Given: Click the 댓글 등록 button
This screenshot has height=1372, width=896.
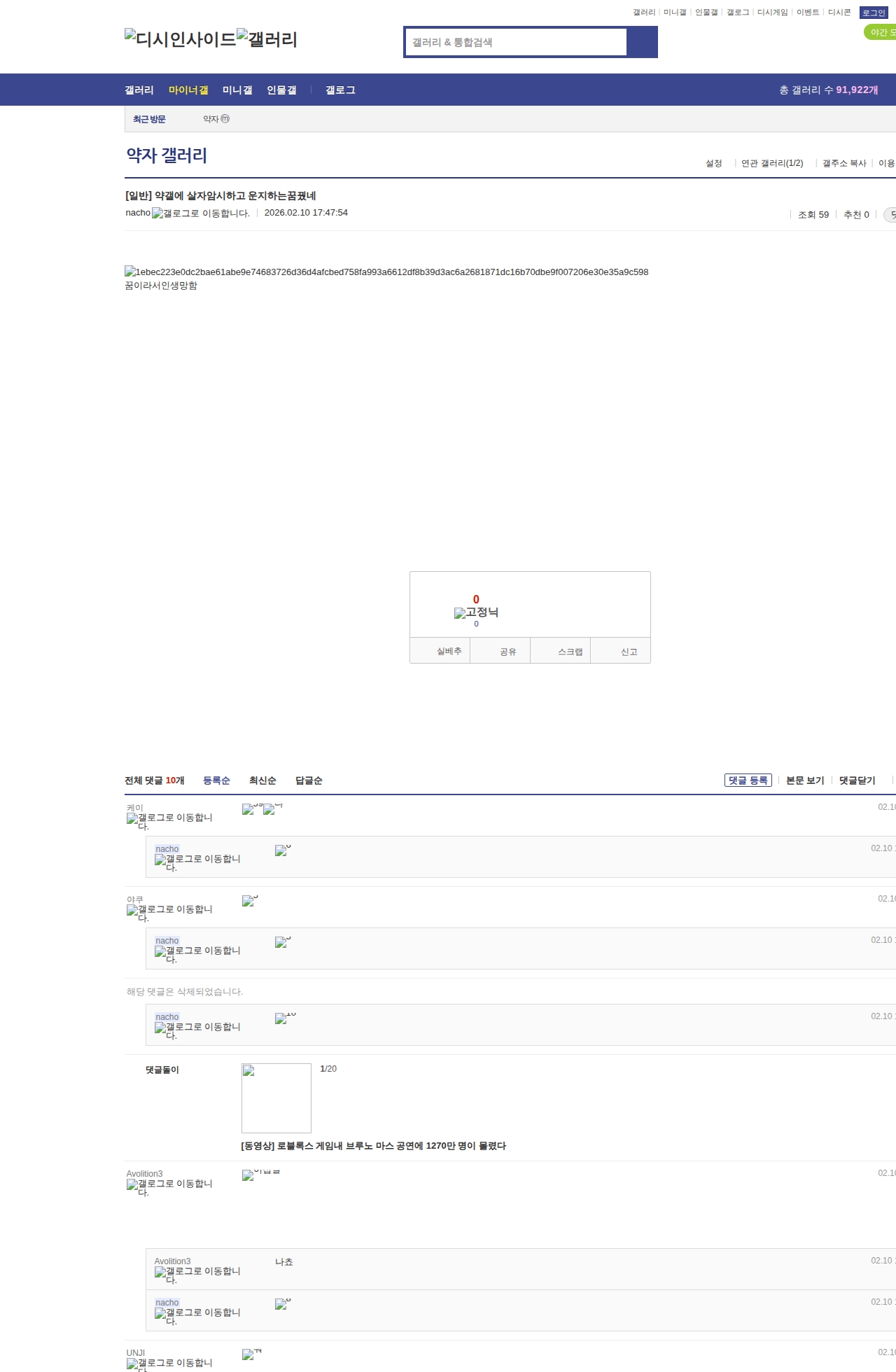Looking at the screenshot, I should point(748,780).
